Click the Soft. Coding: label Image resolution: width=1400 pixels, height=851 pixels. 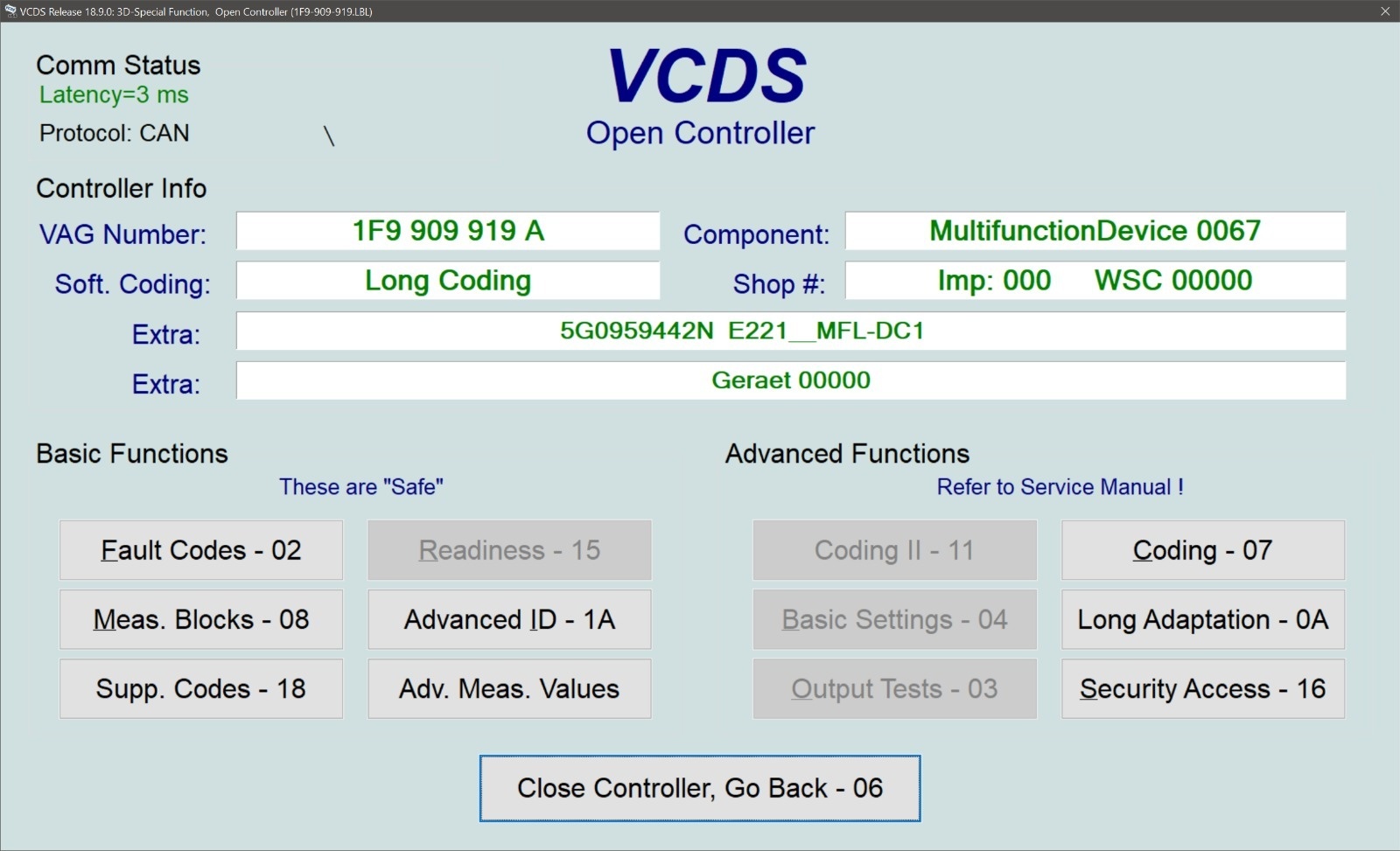coord(133,284)
